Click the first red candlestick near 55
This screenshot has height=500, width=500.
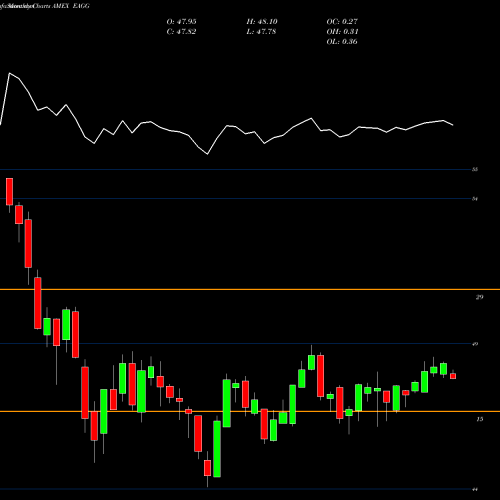pyautogui.click(x=9, y=192)
